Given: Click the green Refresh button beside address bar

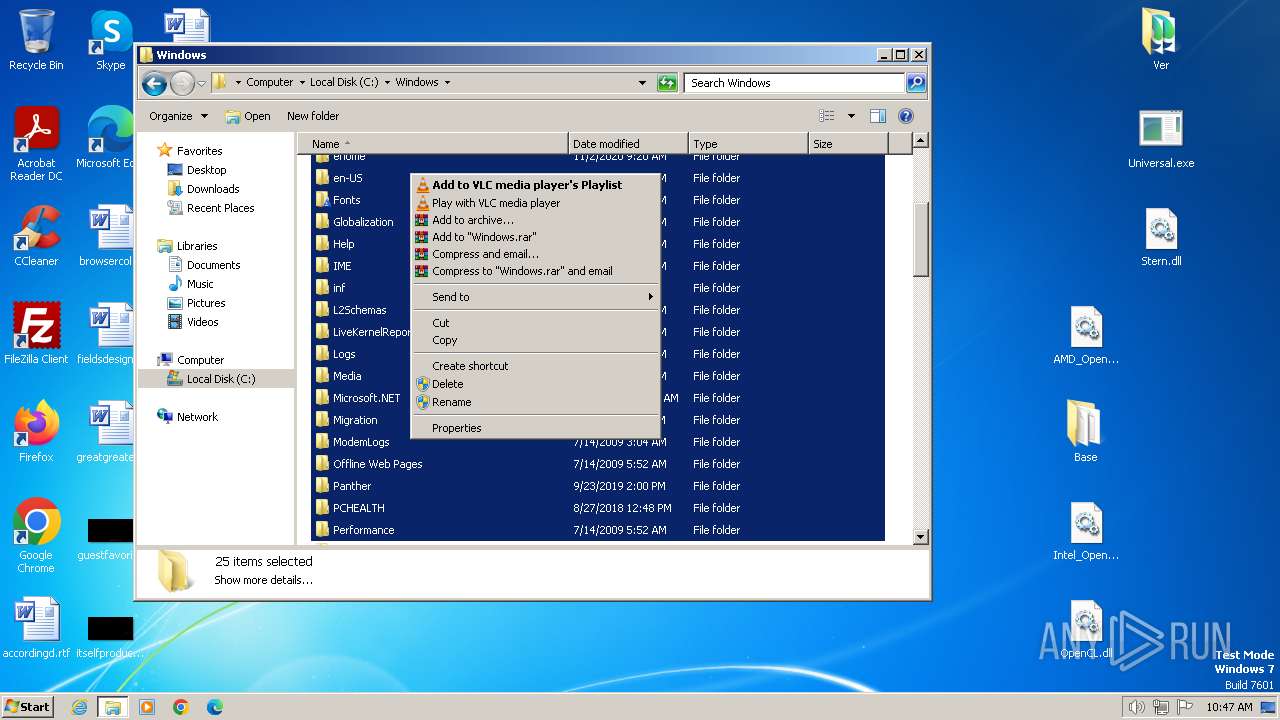Looking at the screenshot, I should tap(667, 83).
